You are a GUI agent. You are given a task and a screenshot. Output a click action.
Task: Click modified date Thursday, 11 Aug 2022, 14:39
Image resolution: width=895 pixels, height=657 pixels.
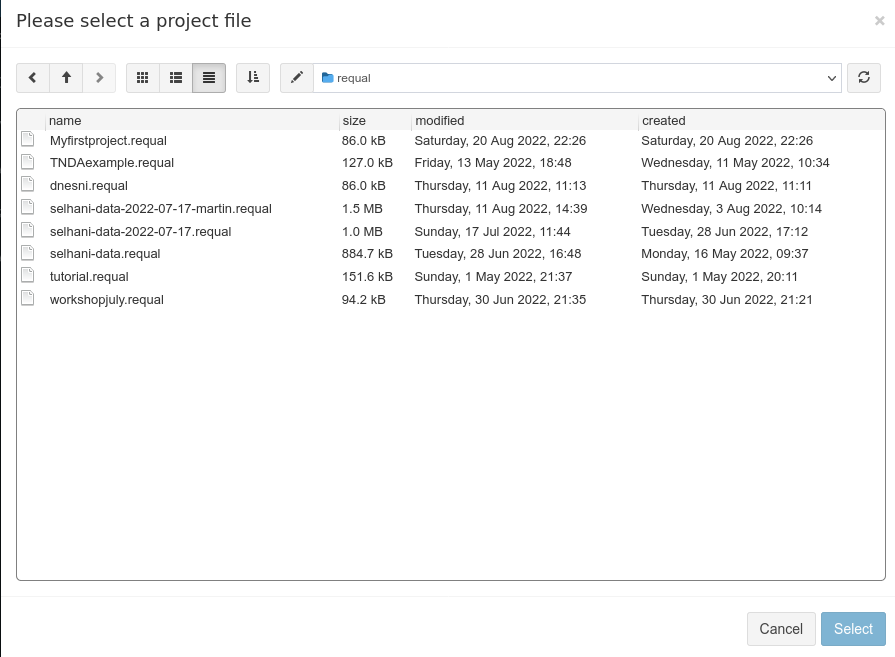point(501,209)
